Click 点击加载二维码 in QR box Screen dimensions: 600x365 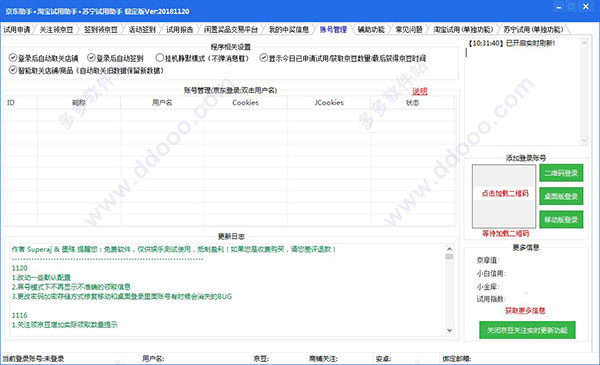(505, 194)
